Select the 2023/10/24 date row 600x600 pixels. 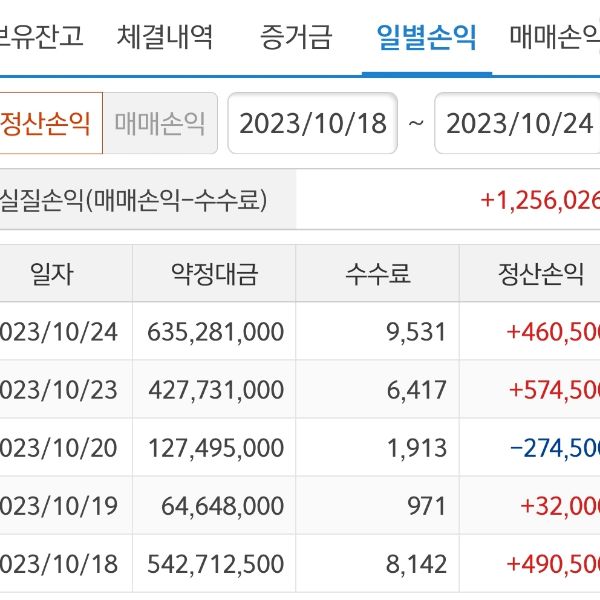click(x=58, y=331)
